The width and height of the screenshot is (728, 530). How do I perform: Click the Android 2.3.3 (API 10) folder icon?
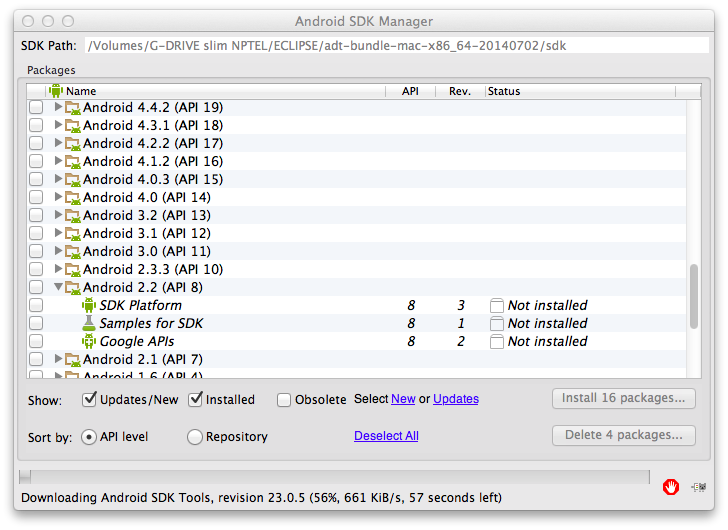pos(72,270)
